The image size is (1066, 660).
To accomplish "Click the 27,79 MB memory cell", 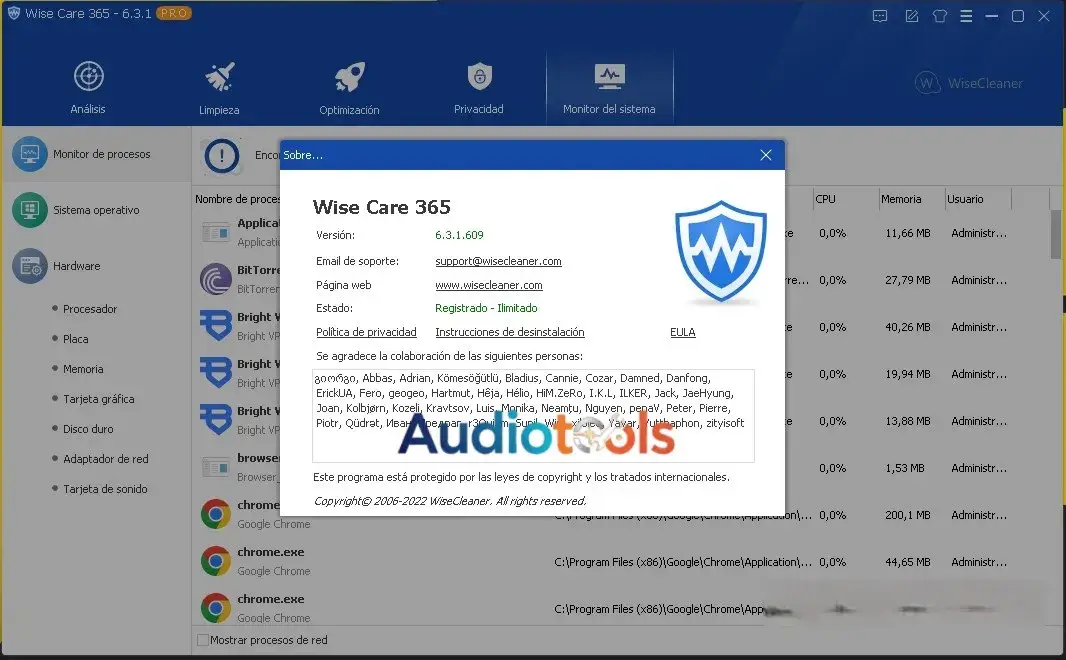I will (908, 280).
